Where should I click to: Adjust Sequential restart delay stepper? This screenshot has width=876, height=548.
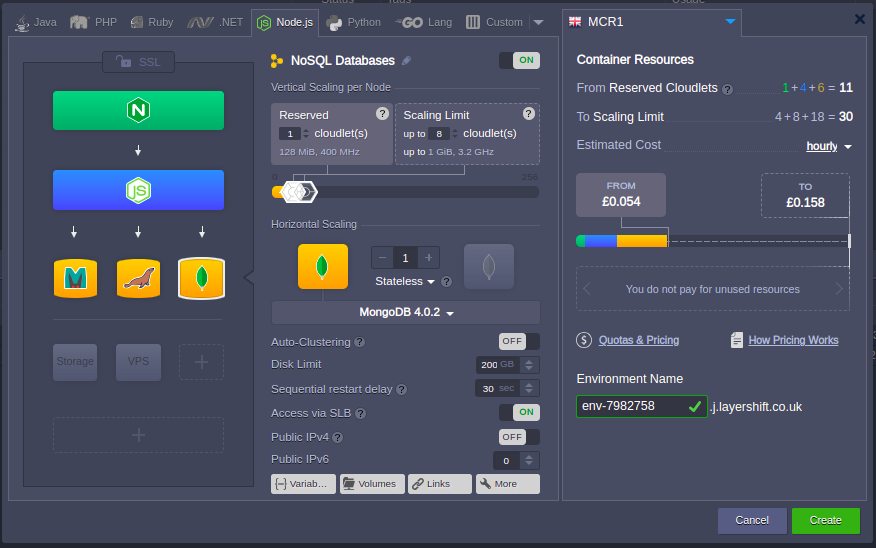pyautogui.click(x=529, y=388)
